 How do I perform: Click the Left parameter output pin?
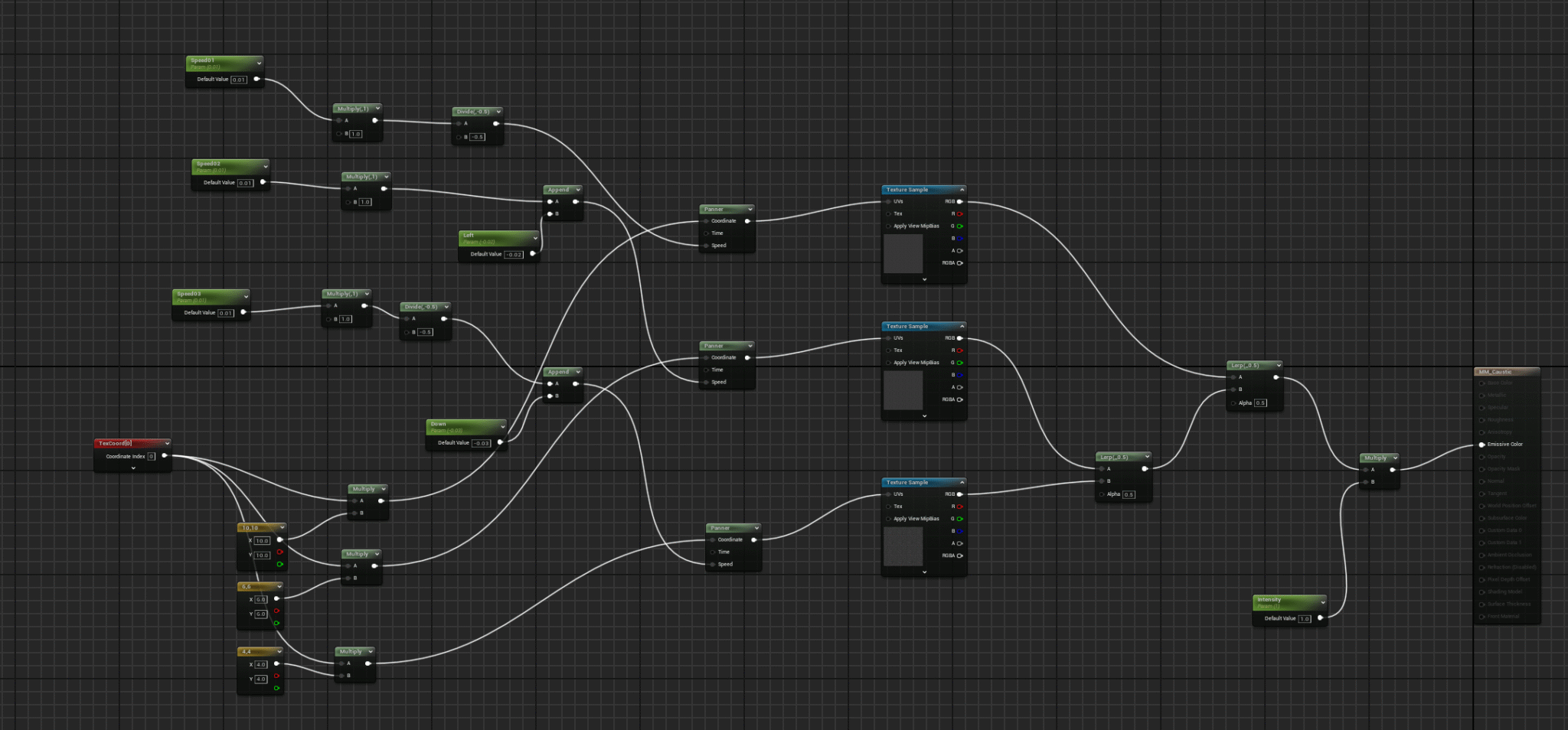coord(533,254)
